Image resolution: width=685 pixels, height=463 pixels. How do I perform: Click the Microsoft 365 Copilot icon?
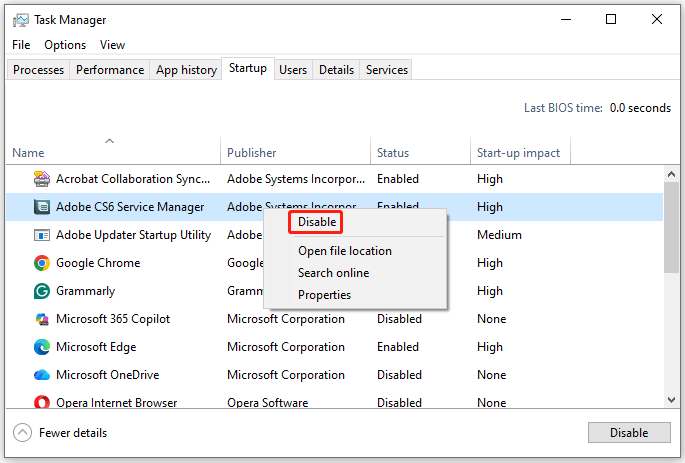[x=42, y=319]
